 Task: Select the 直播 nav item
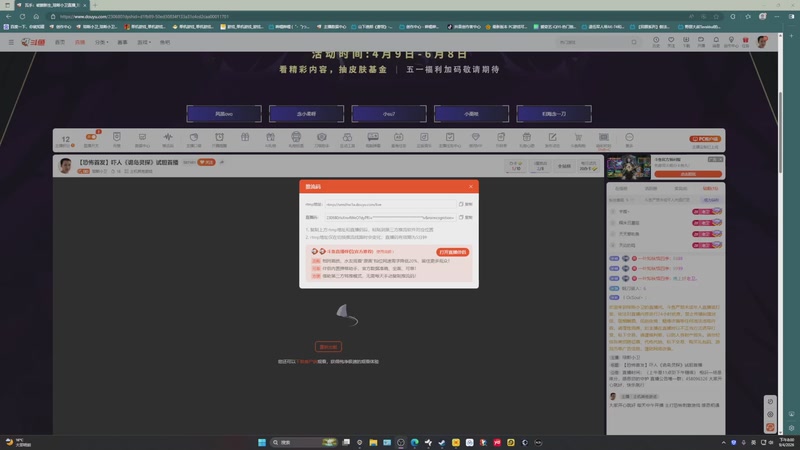(x=80, y=42)
